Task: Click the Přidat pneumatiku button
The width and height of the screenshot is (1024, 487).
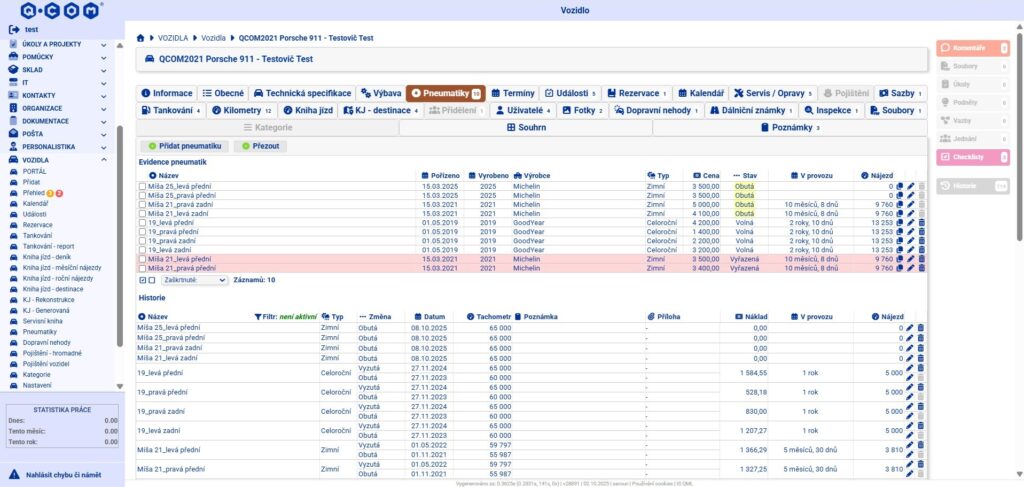Action: pos(184,146)
